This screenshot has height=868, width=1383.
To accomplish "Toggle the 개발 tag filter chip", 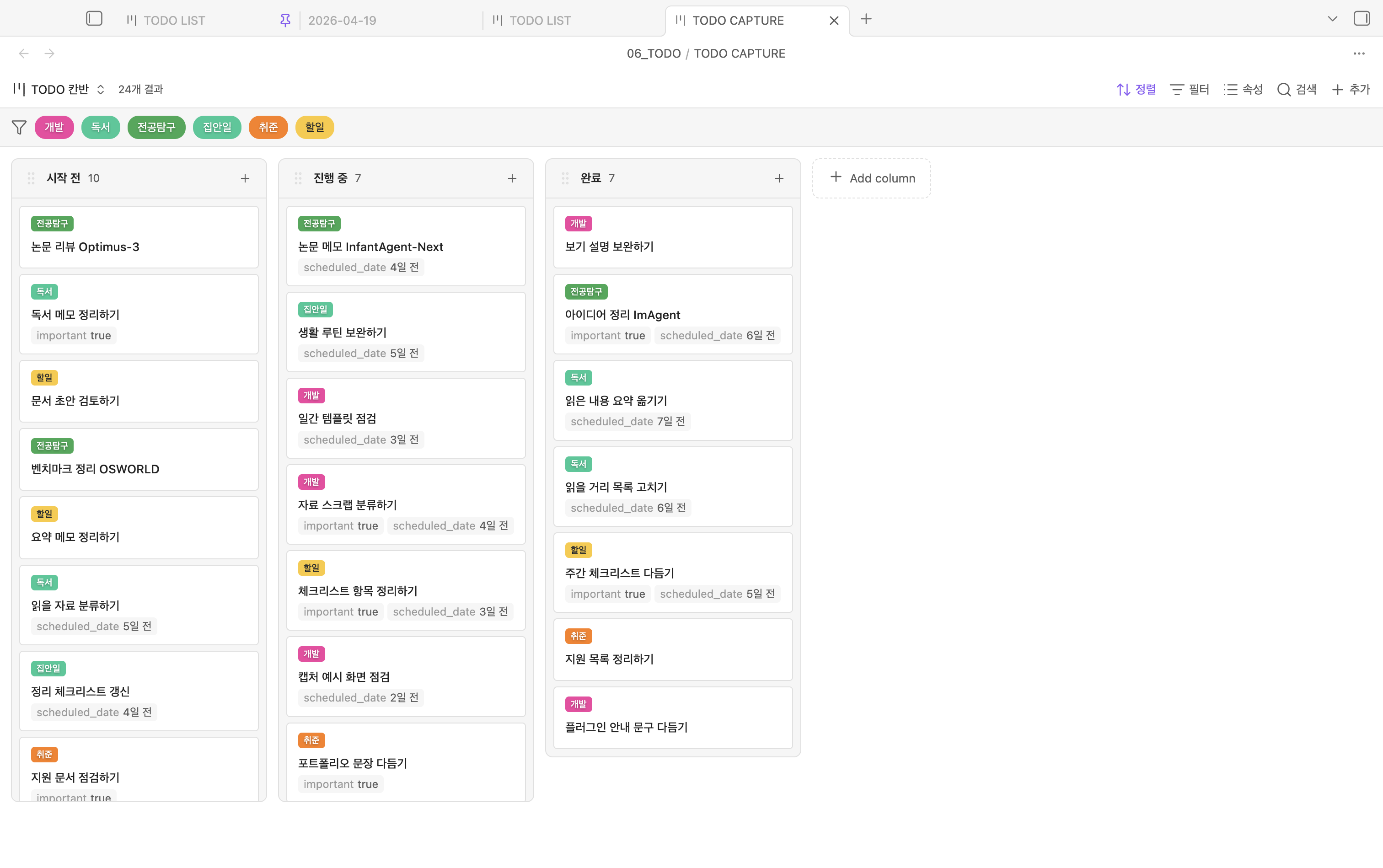I will pos(54,128).
